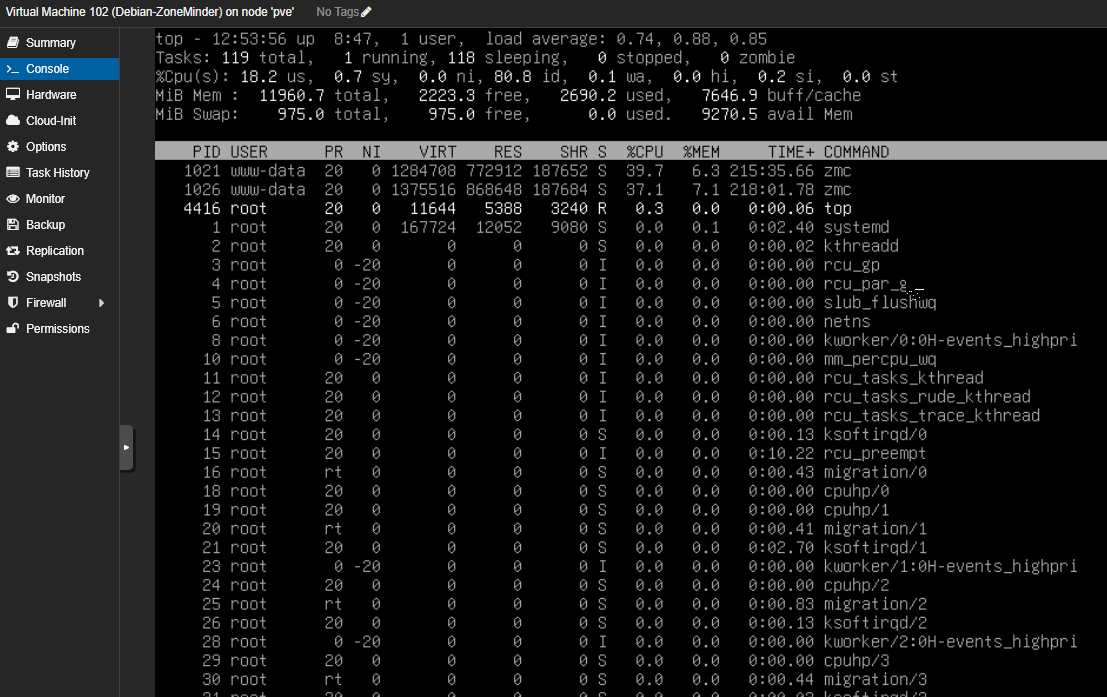The width and height of the screenshot is (1107, 697).
Task: Click the migration/2 process row
Action: pos(564,604)
